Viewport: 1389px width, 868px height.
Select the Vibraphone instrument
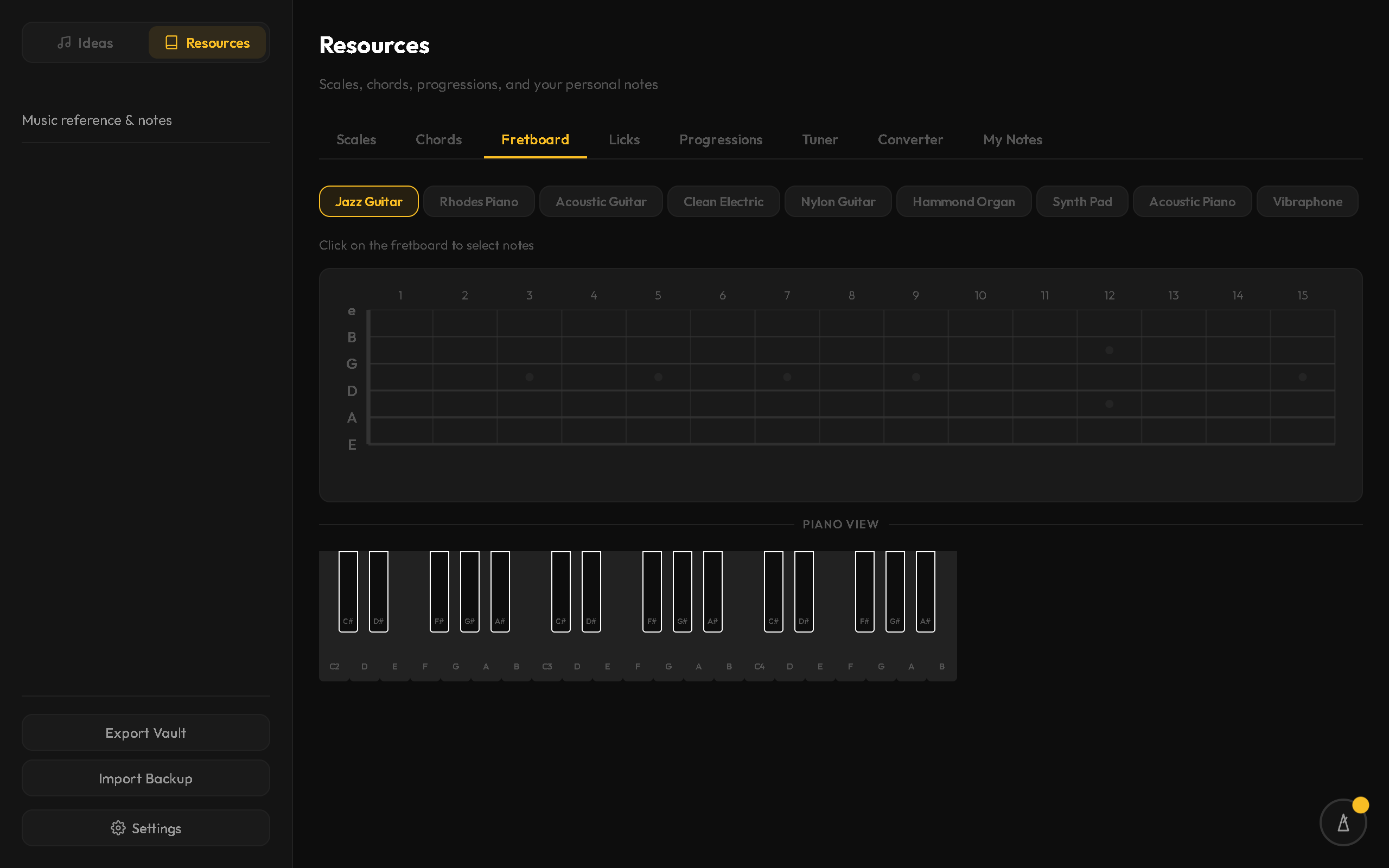coord(1307,201)
